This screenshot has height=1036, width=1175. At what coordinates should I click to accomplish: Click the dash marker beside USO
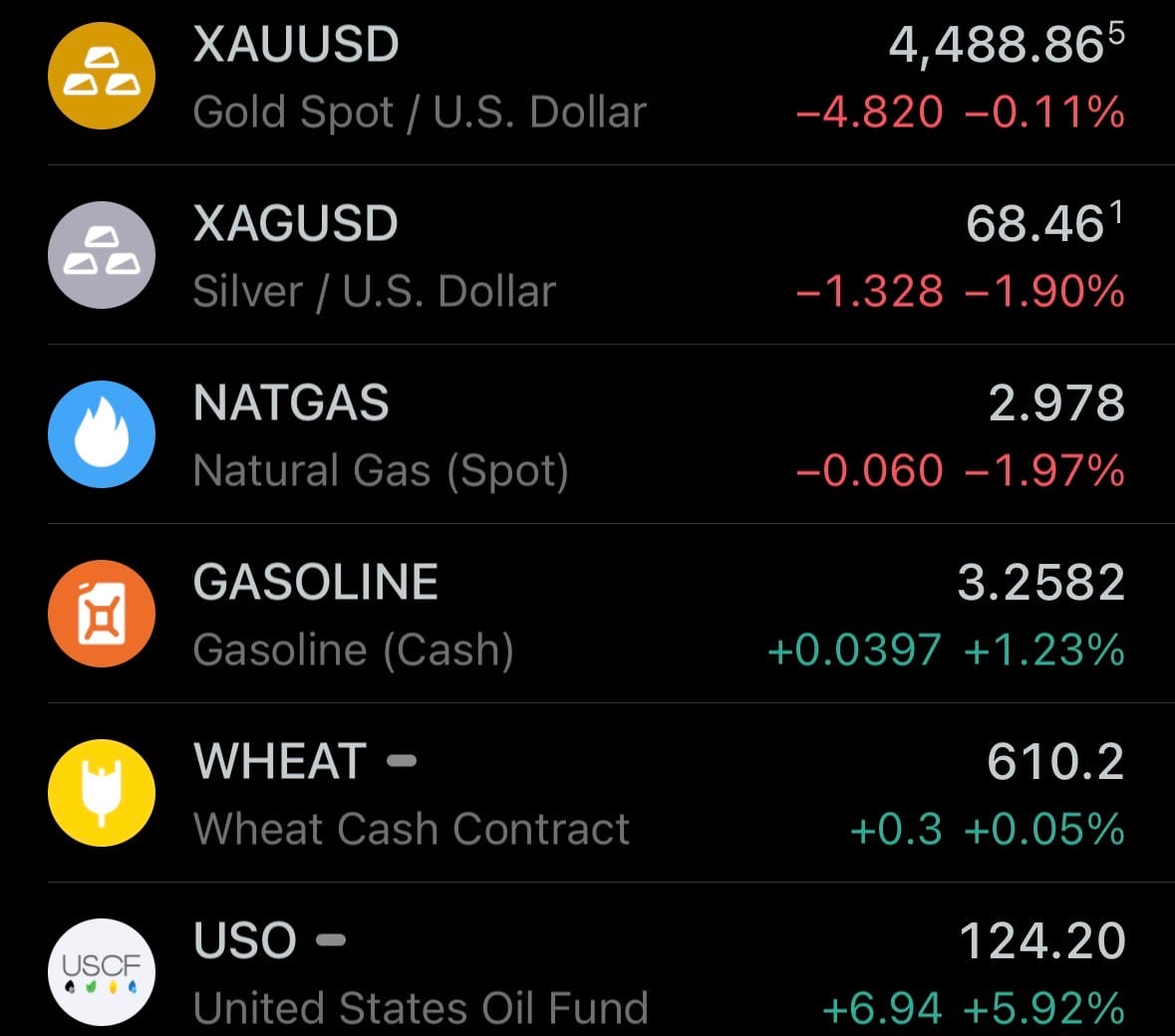coord(331,940)
